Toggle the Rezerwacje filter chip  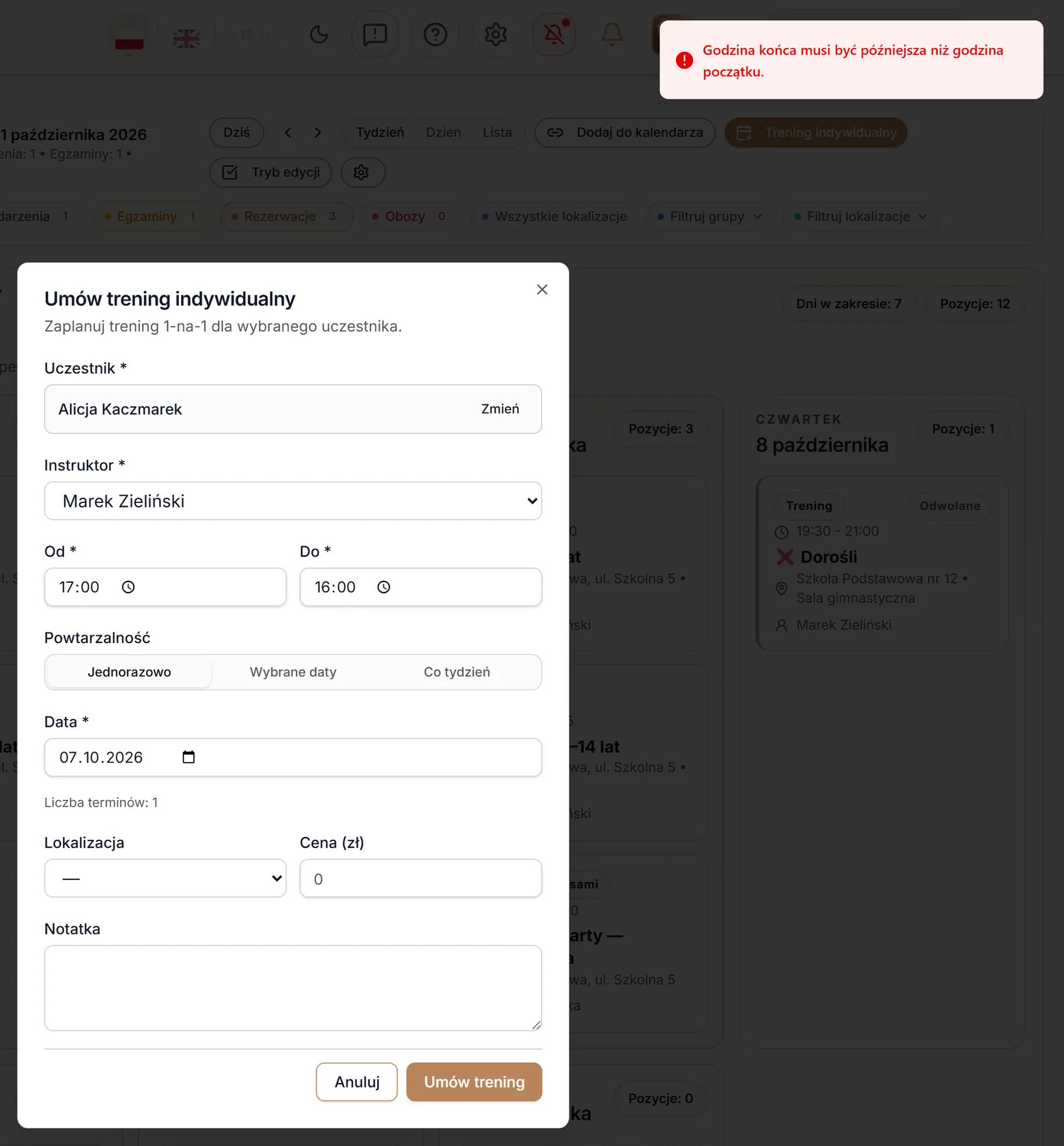286,217
